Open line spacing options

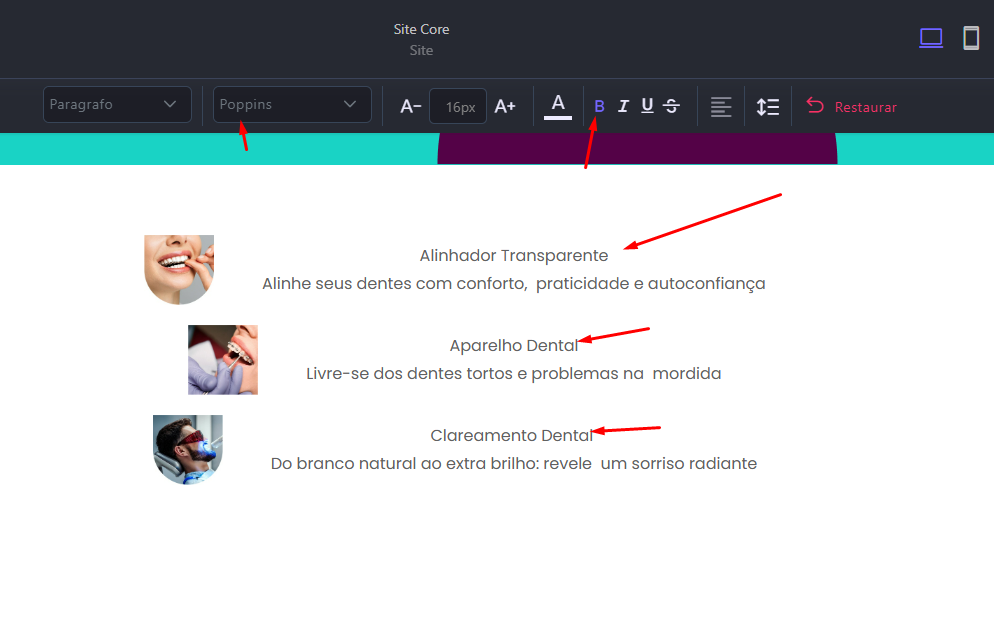768,106
